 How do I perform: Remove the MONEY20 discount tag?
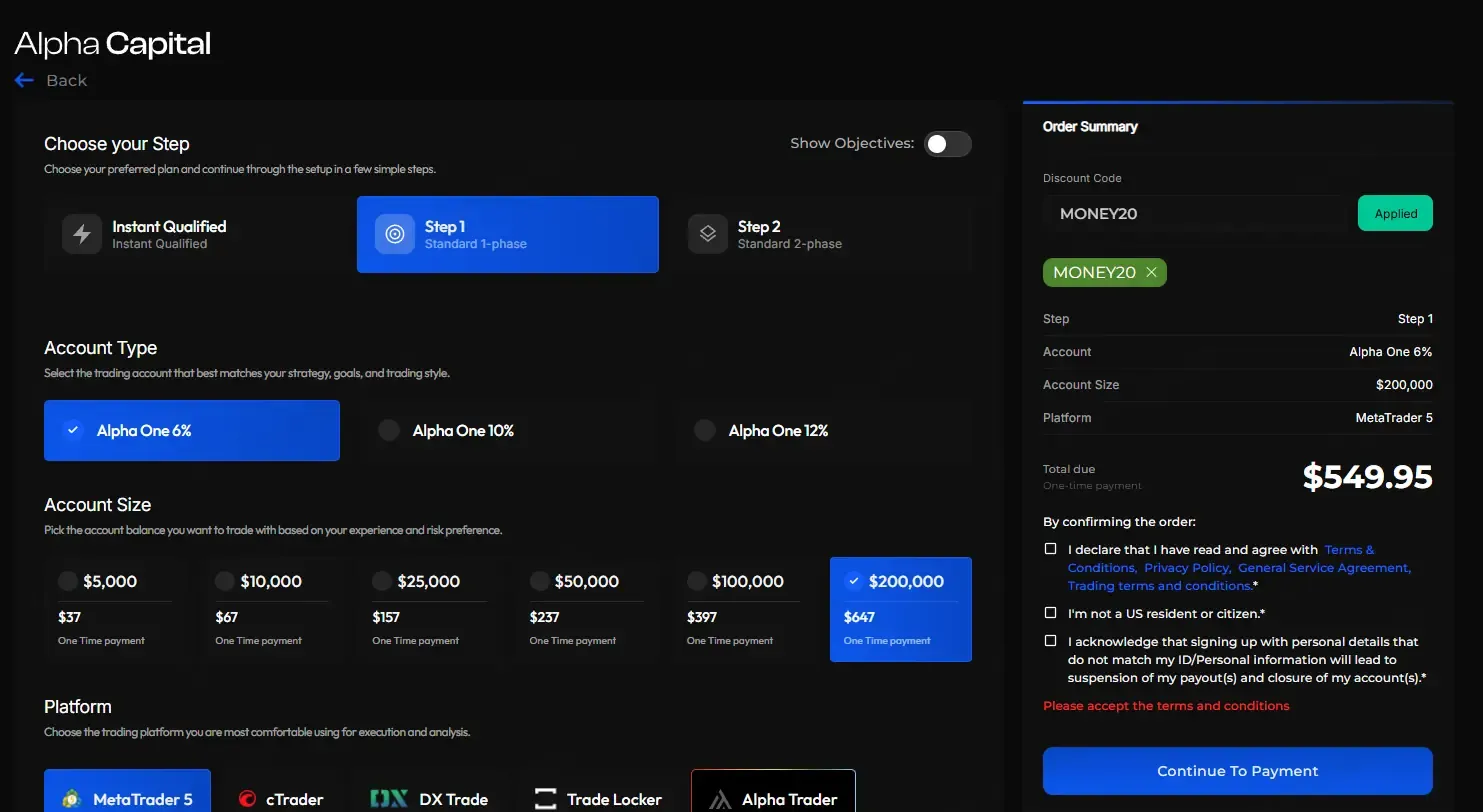pos(1152,272)
